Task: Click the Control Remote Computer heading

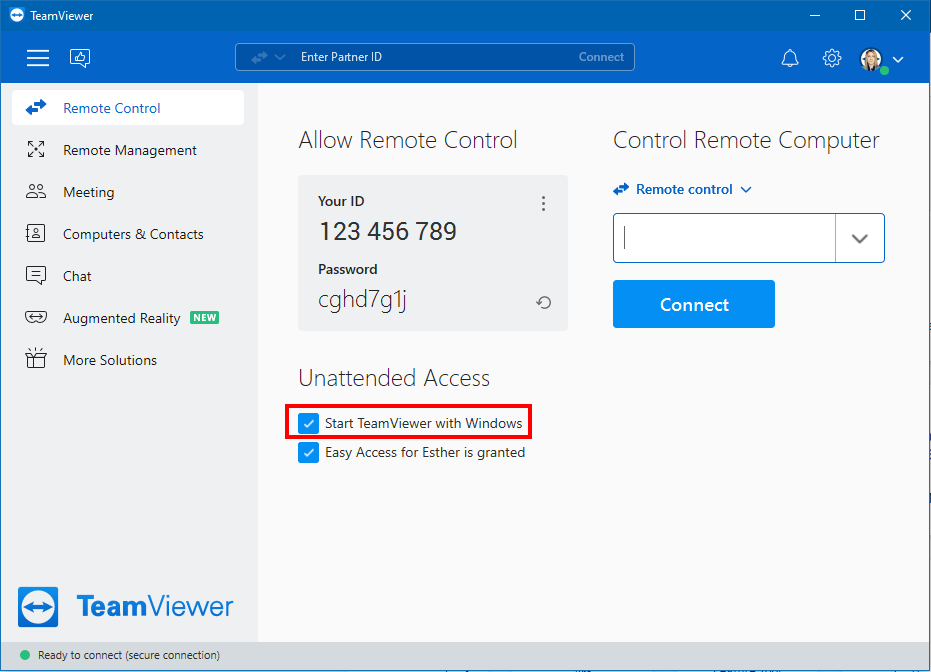Action: (x=746, y=140)
